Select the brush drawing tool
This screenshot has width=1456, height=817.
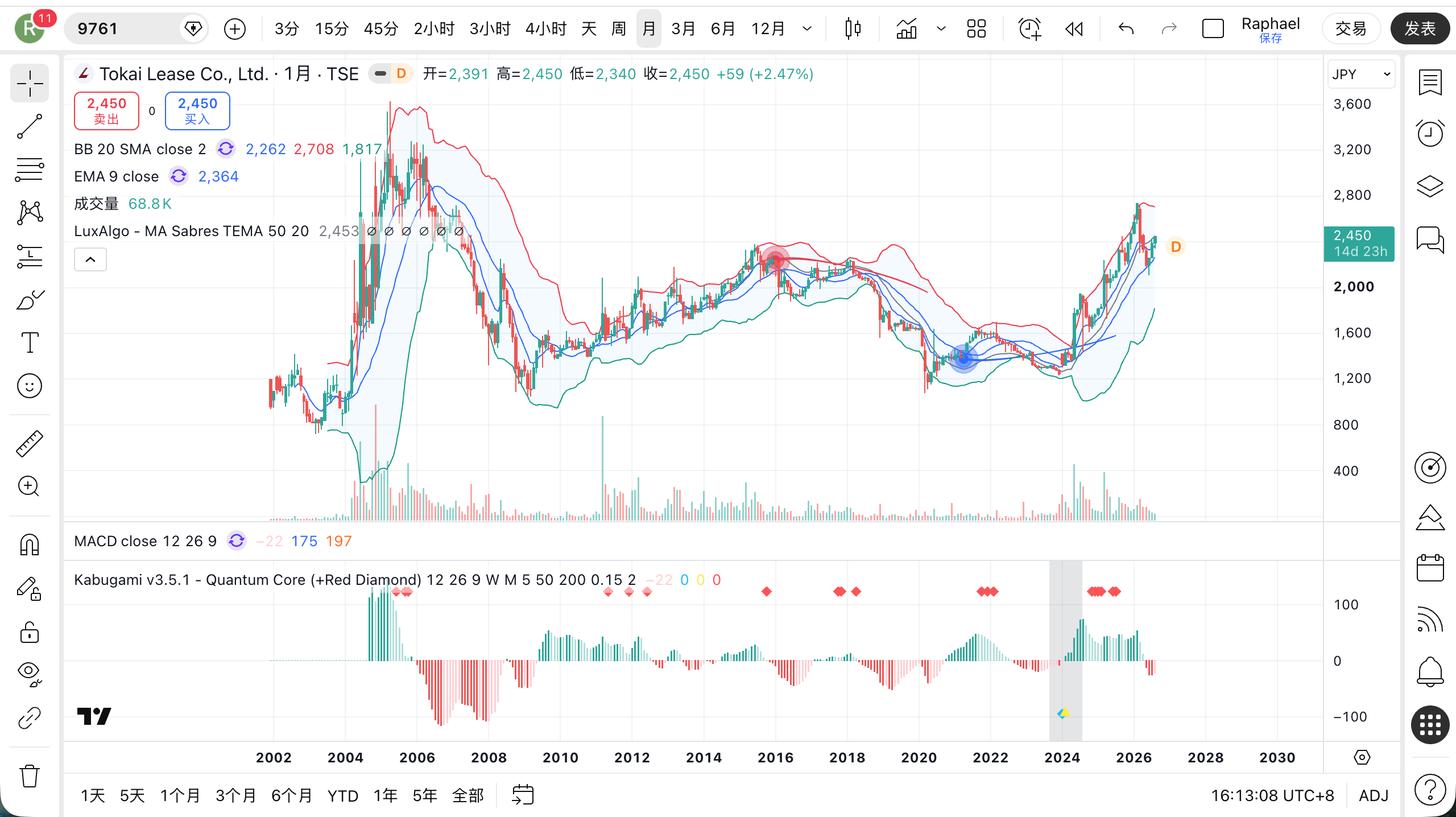coord(30,299)
